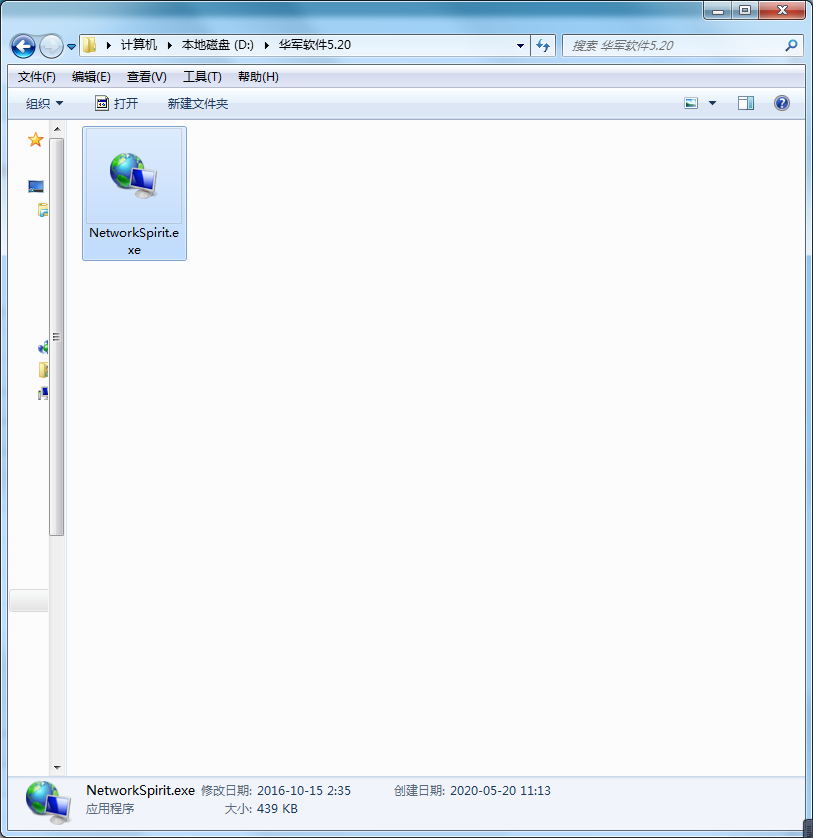The width and height of the screenshot is (813, 838).
Task: Open the 编辑(E) menu
Action: [91, 77]
